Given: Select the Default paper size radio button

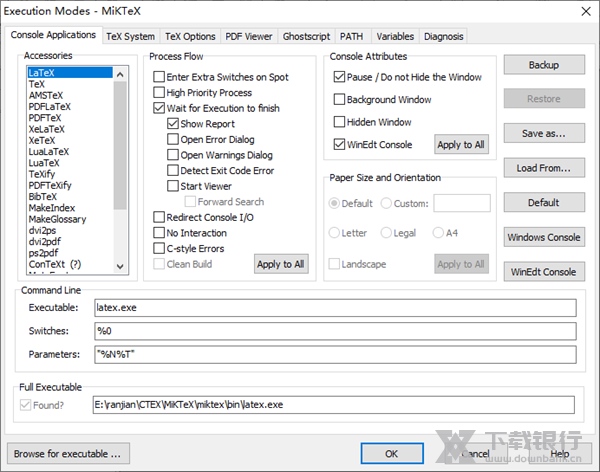Looking at the screenshot, I should tap(336, 203).
